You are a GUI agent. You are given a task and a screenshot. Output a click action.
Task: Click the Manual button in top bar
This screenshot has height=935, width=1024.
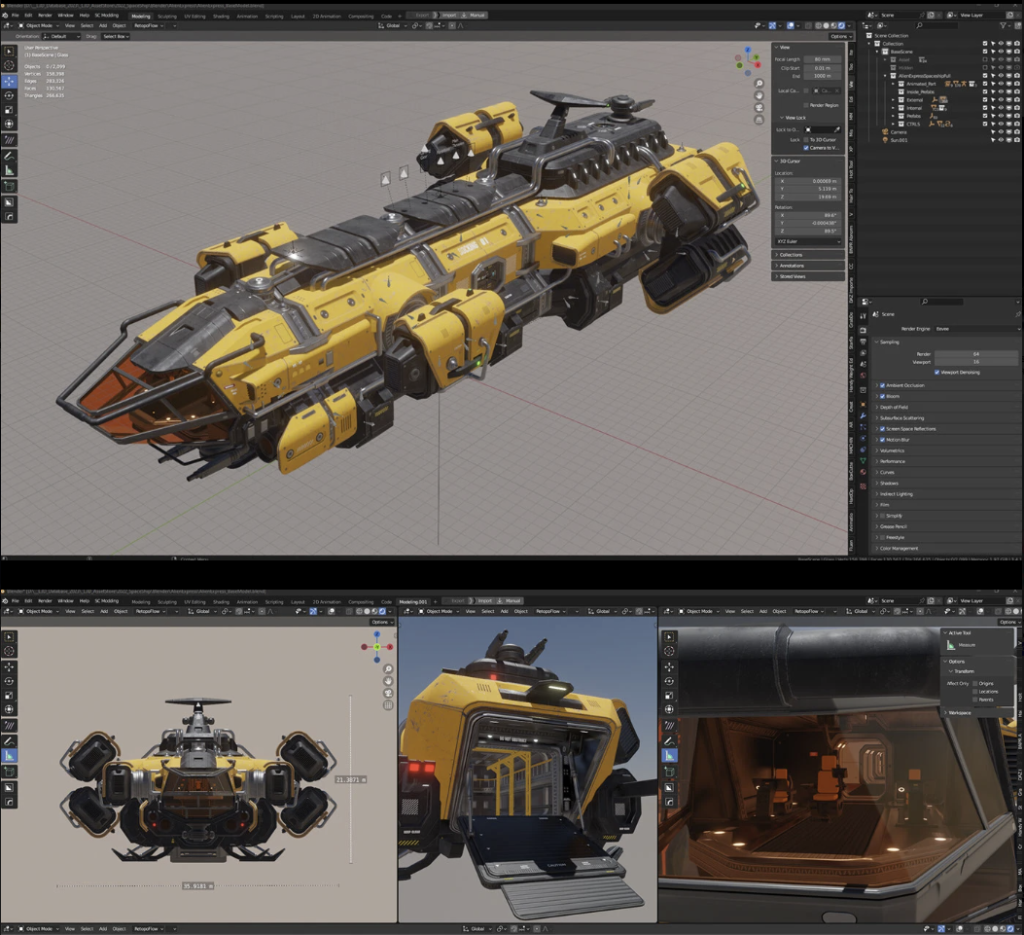474,15
